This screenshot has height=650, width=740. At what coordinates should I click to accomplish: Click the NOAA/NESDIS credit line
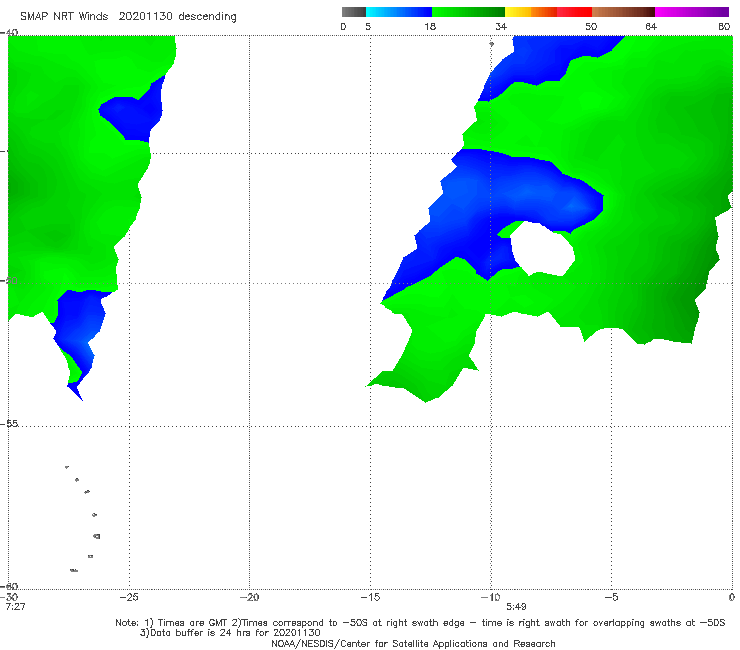tap(413, 643)
